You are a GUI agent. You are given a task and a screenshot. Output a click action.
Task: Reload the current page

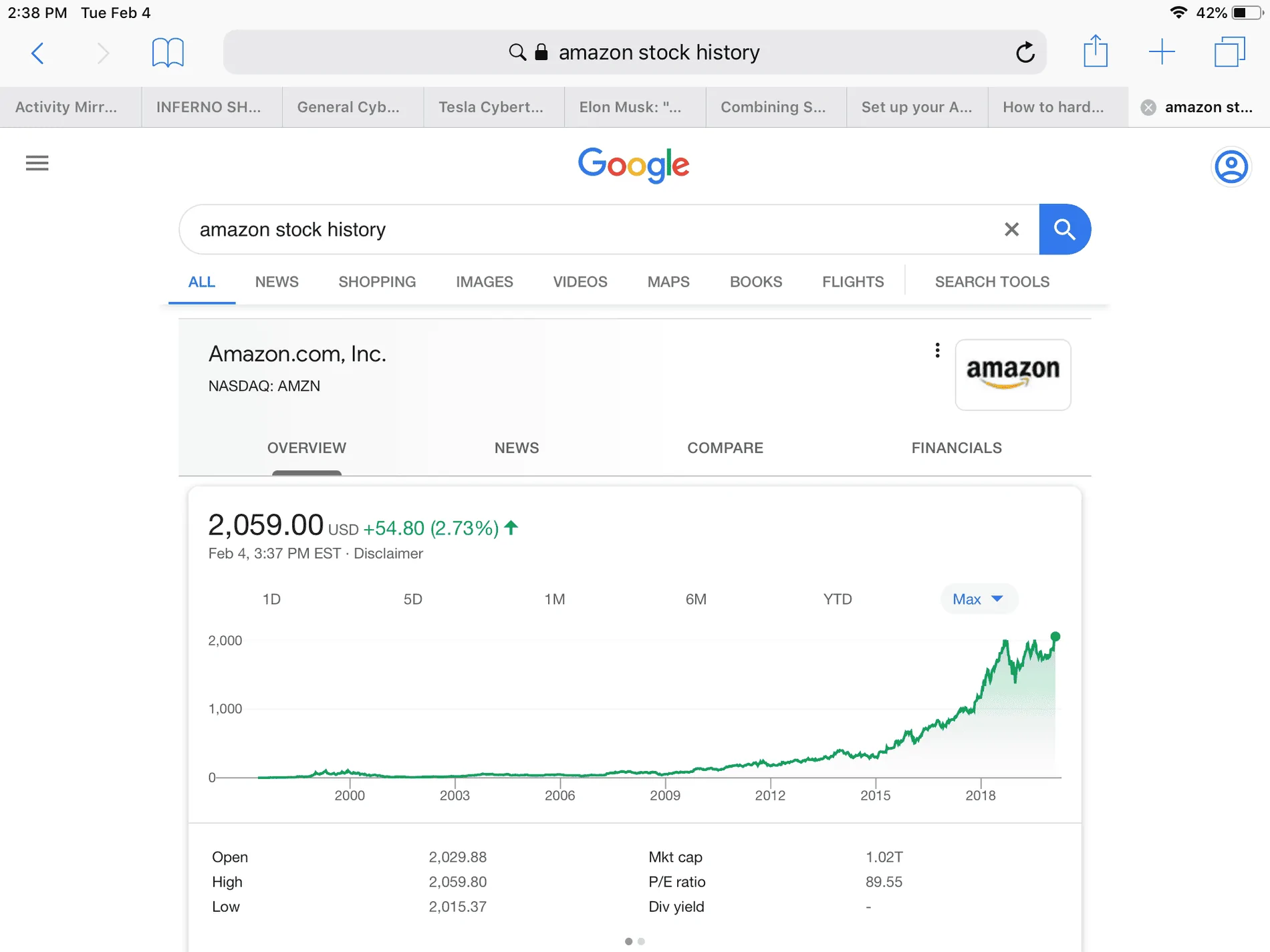point(1025,51)
